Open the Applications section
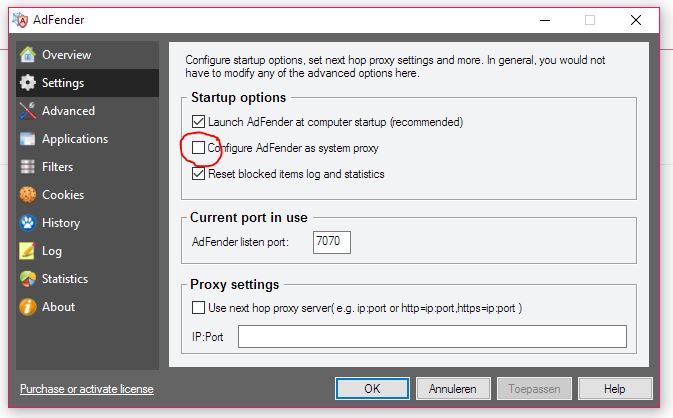This screenshot has width=673, height=418. (x=88, y=139)
